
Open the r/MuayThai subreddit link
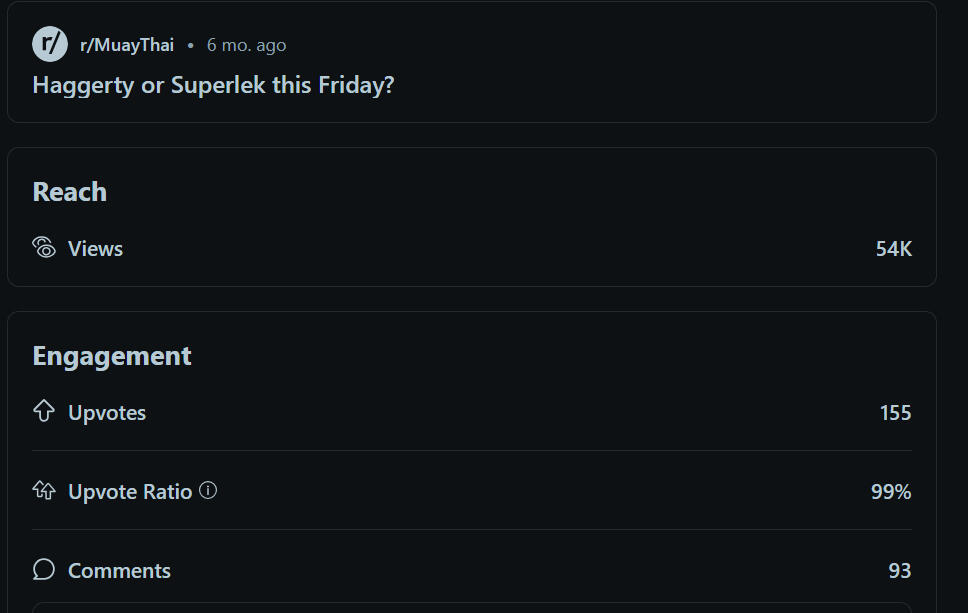click(127, 45)
